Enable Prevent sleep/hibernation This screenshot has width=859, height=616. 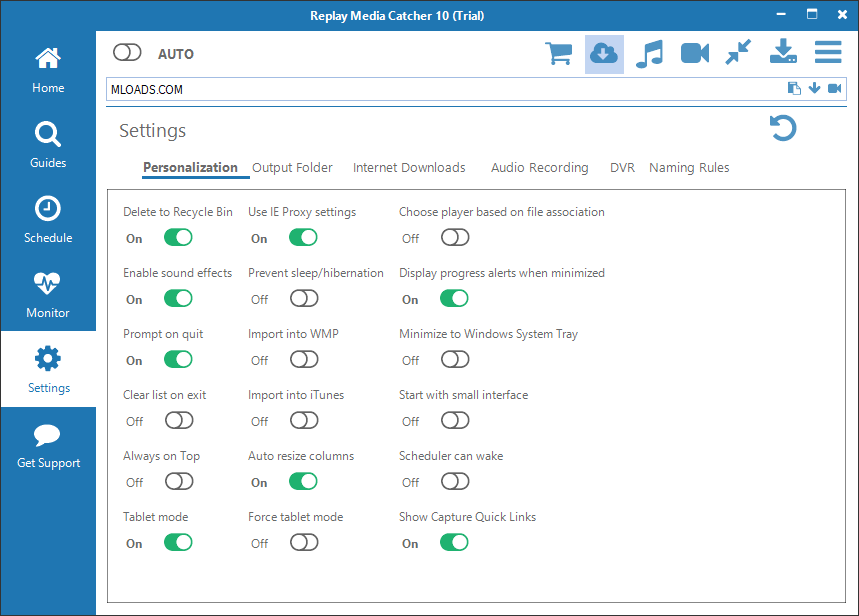(303, 298)
